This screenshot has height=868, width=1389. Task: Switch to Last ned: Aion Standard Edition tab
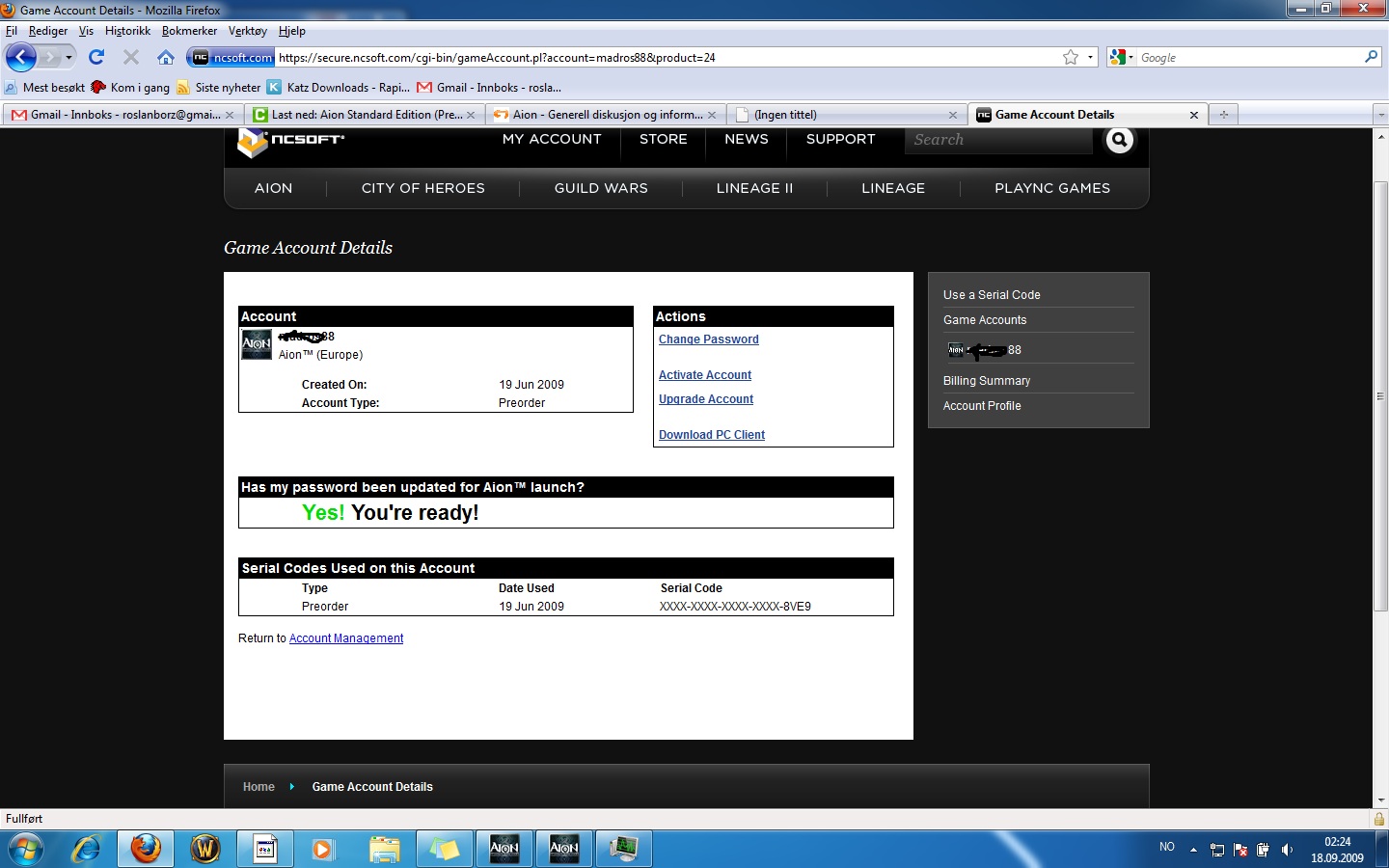click(x=365, y=115)
